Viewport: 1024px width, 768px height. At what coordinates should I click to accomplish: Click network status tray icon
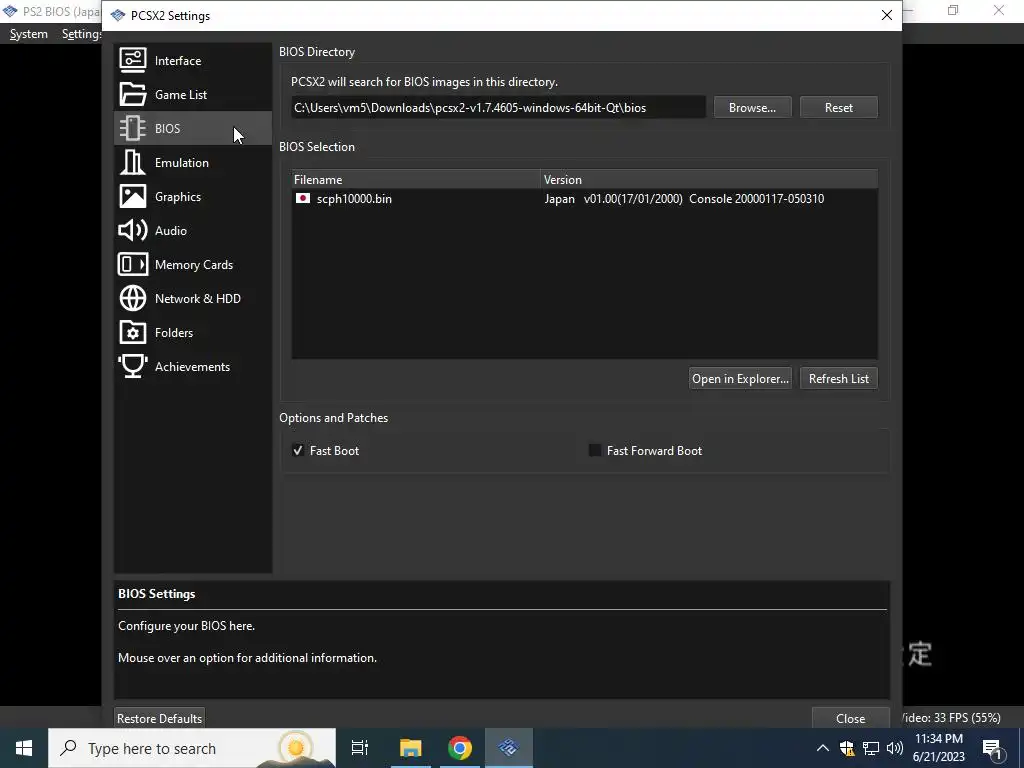click(871, 748)
